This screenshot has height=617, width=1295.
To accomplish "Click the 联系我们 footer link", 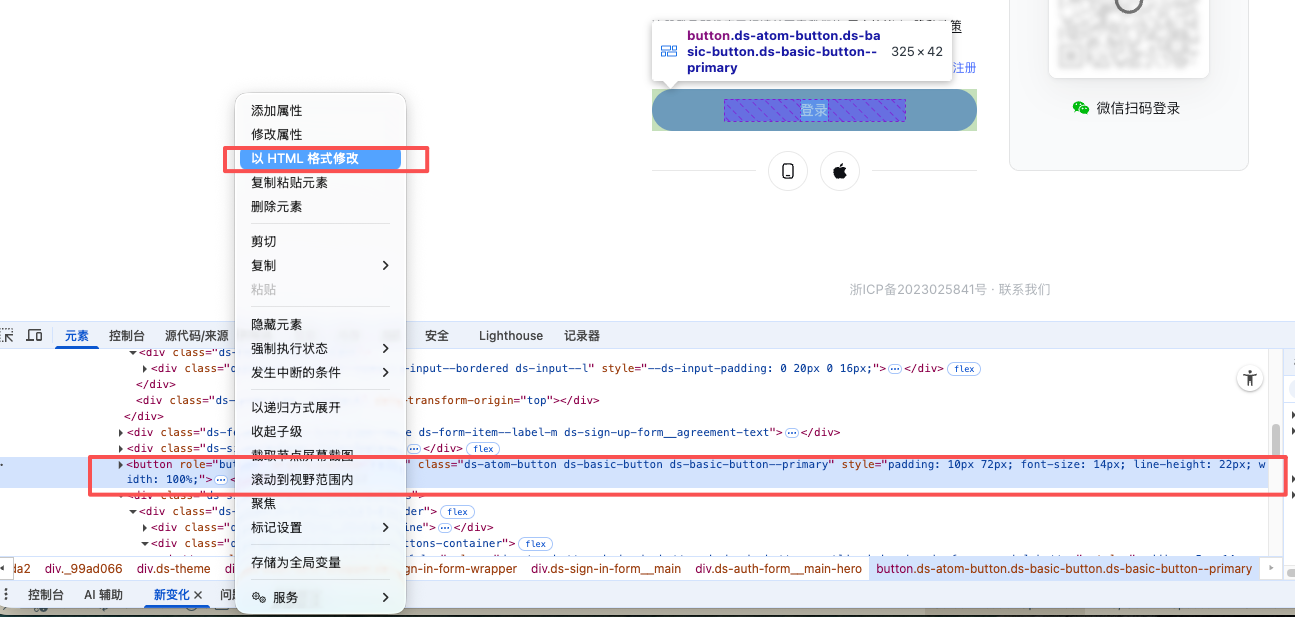I will click(1024, 289).
